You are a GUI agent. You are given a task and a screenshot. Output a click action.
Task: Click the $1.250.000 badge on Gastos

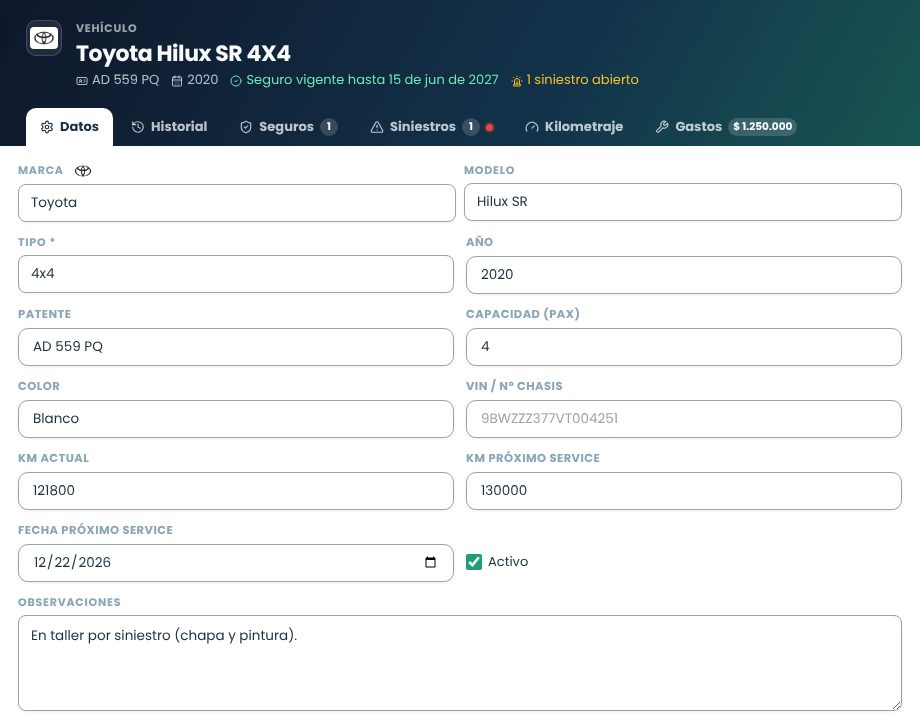762,127
